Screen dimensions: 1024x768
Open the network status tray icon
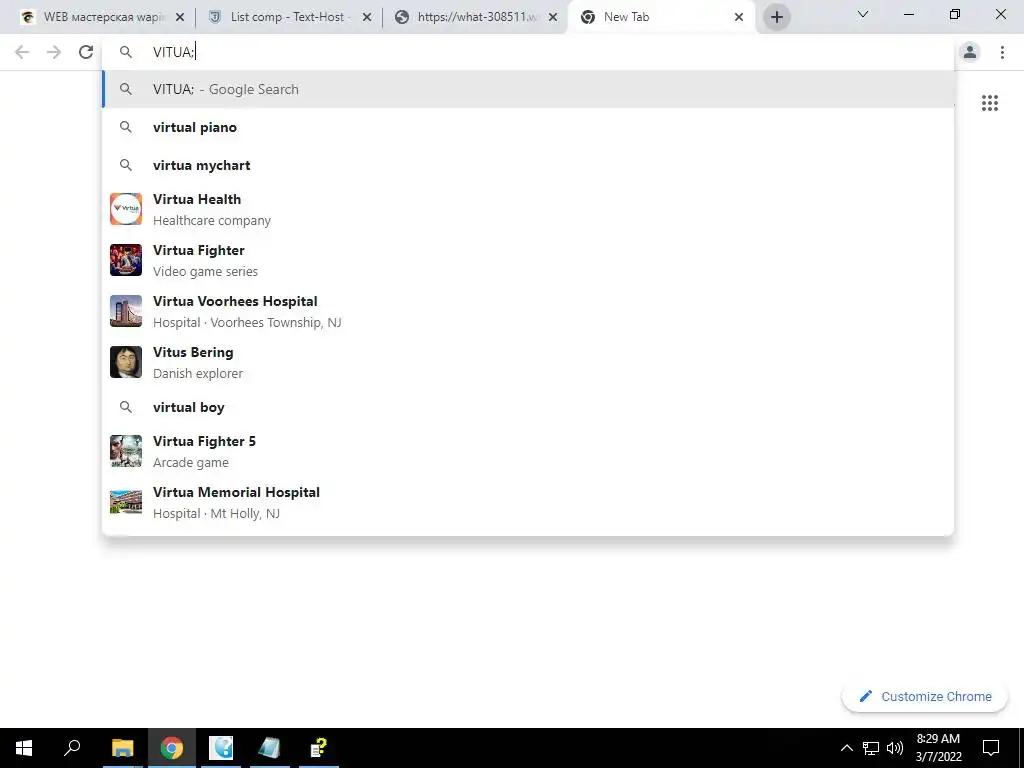(x=871, y=748)
